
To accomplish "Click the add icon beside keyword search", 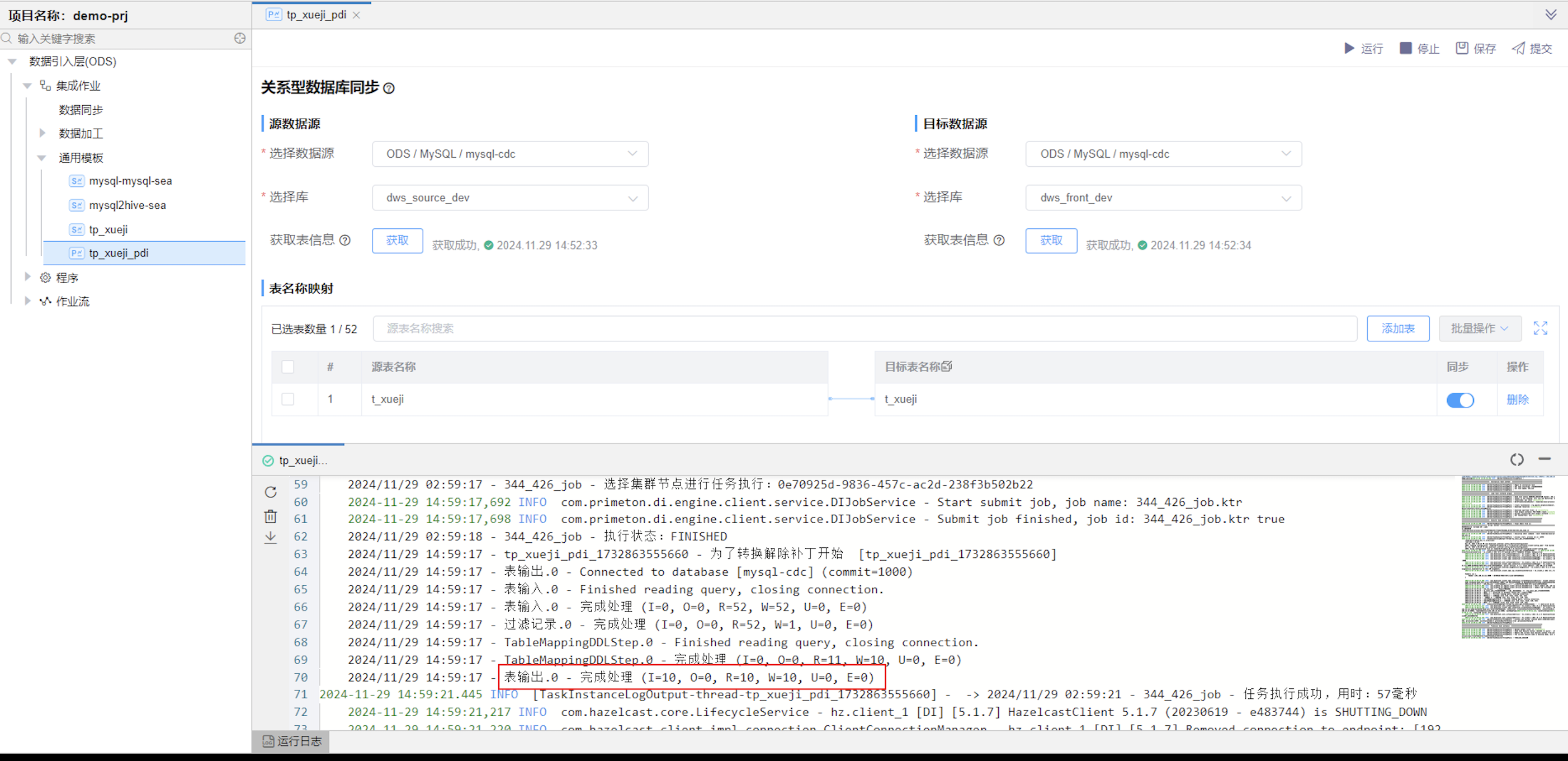I will tap(240, 39).
